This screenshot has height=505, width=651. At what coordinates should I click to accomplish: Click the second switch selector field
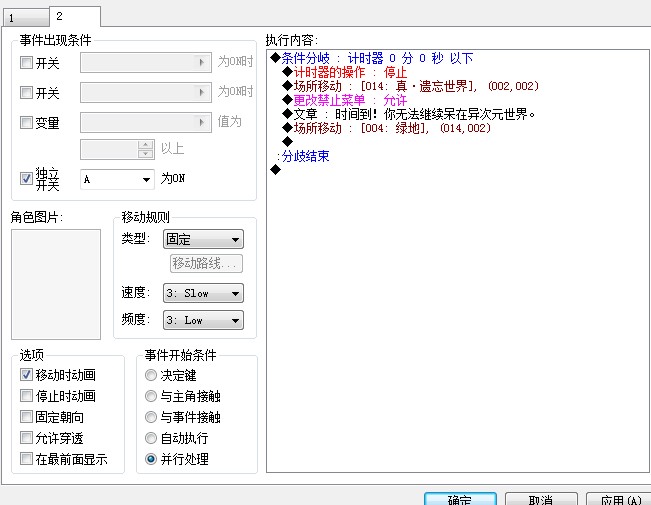(146, 92)
